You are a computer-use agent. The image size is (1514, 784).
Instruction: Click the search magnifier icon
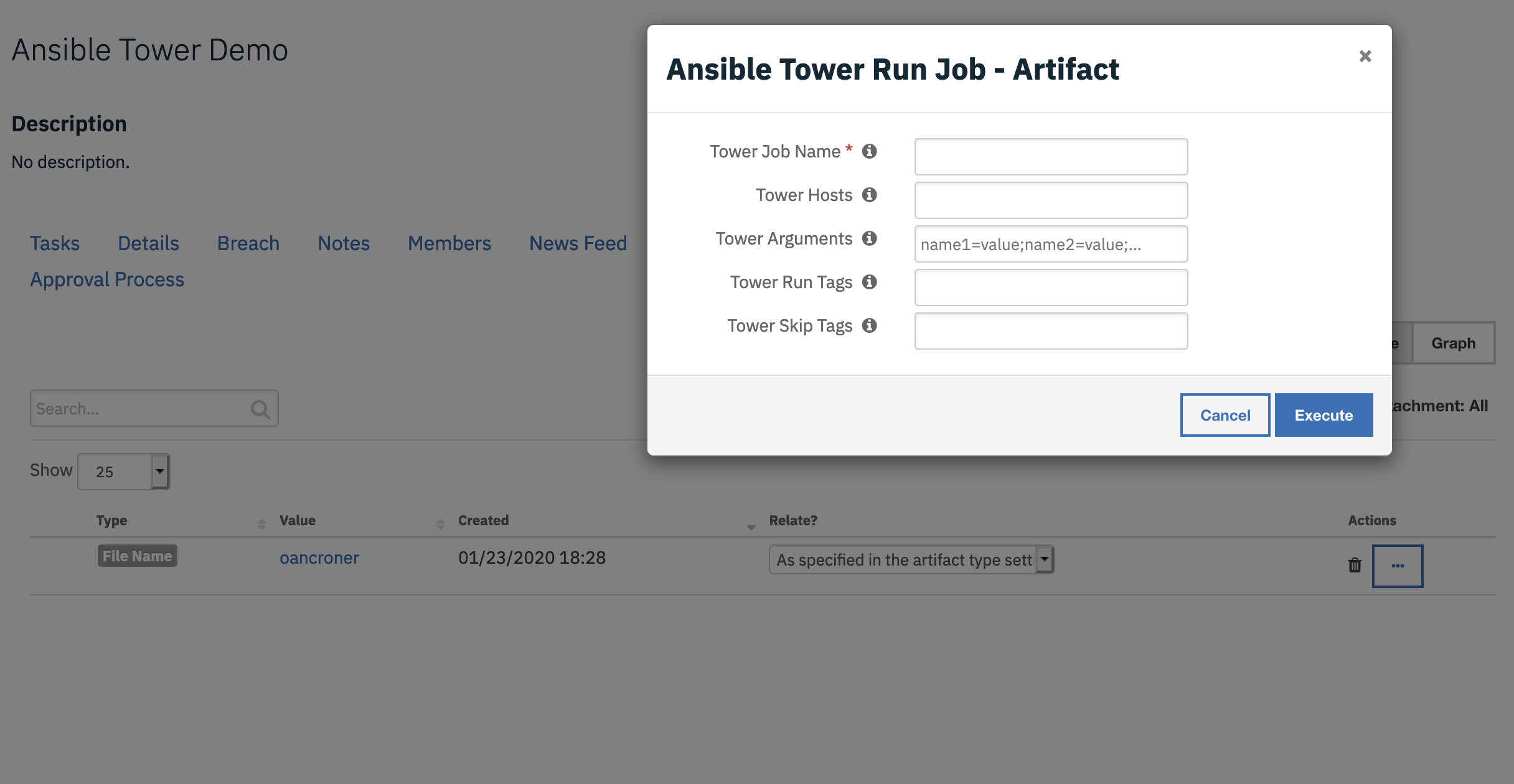pos(260,409)
